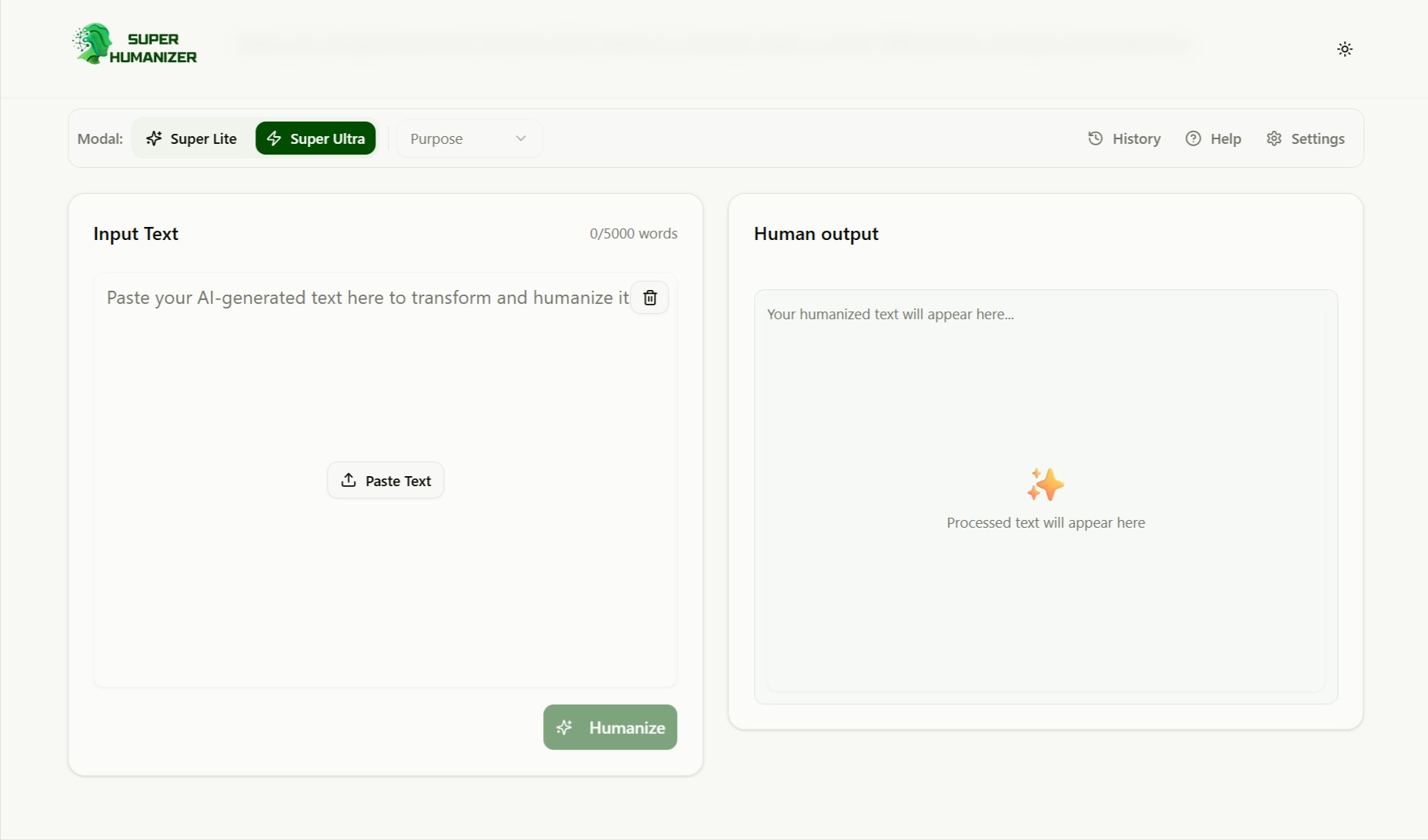The image size is (1428, 840).
Task: Click the 0/5000 words counter
Action: coord(633,234)
